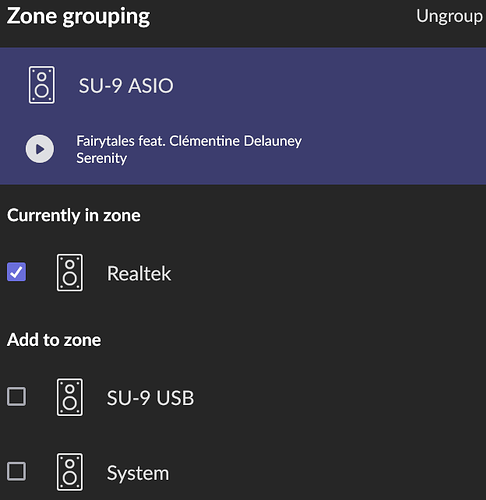The width and height of the screenshot is (486, 500).
Task: Click the empty area beside Realtek row
Action: (327, 273)
